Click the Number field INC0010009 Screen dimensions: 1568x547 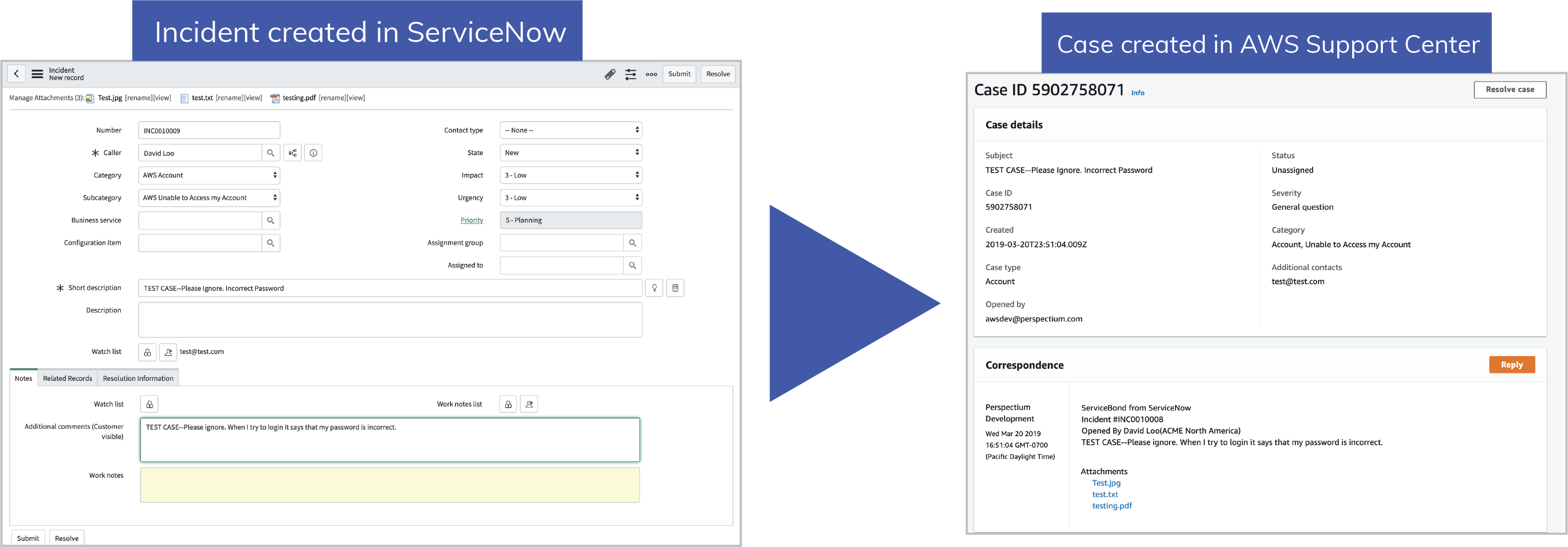click(209, 130)
